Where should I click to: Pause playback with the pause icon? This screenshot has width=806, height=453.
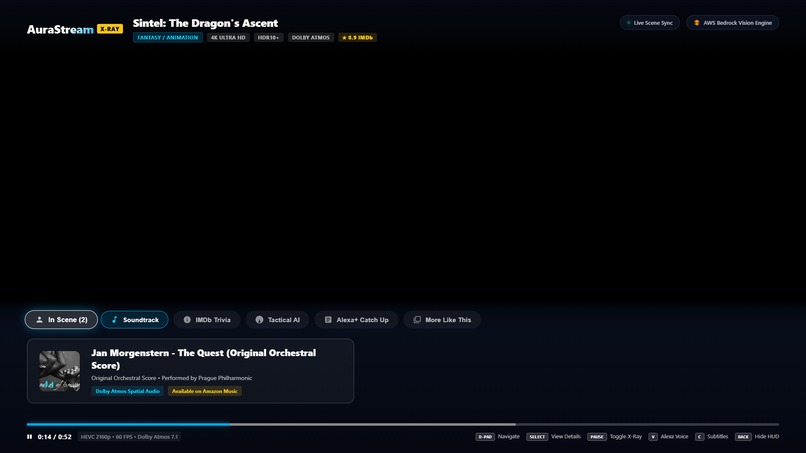29,437
